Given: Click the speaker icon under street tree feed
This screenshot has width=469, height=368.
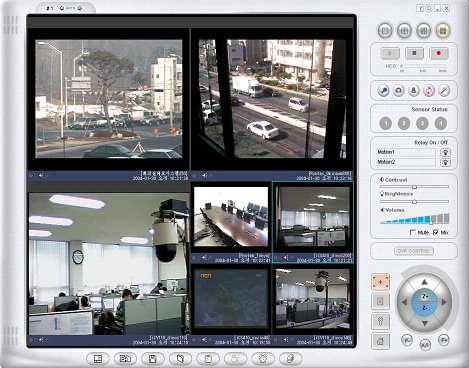Looking at the screenshot, I should pos(41,175).
